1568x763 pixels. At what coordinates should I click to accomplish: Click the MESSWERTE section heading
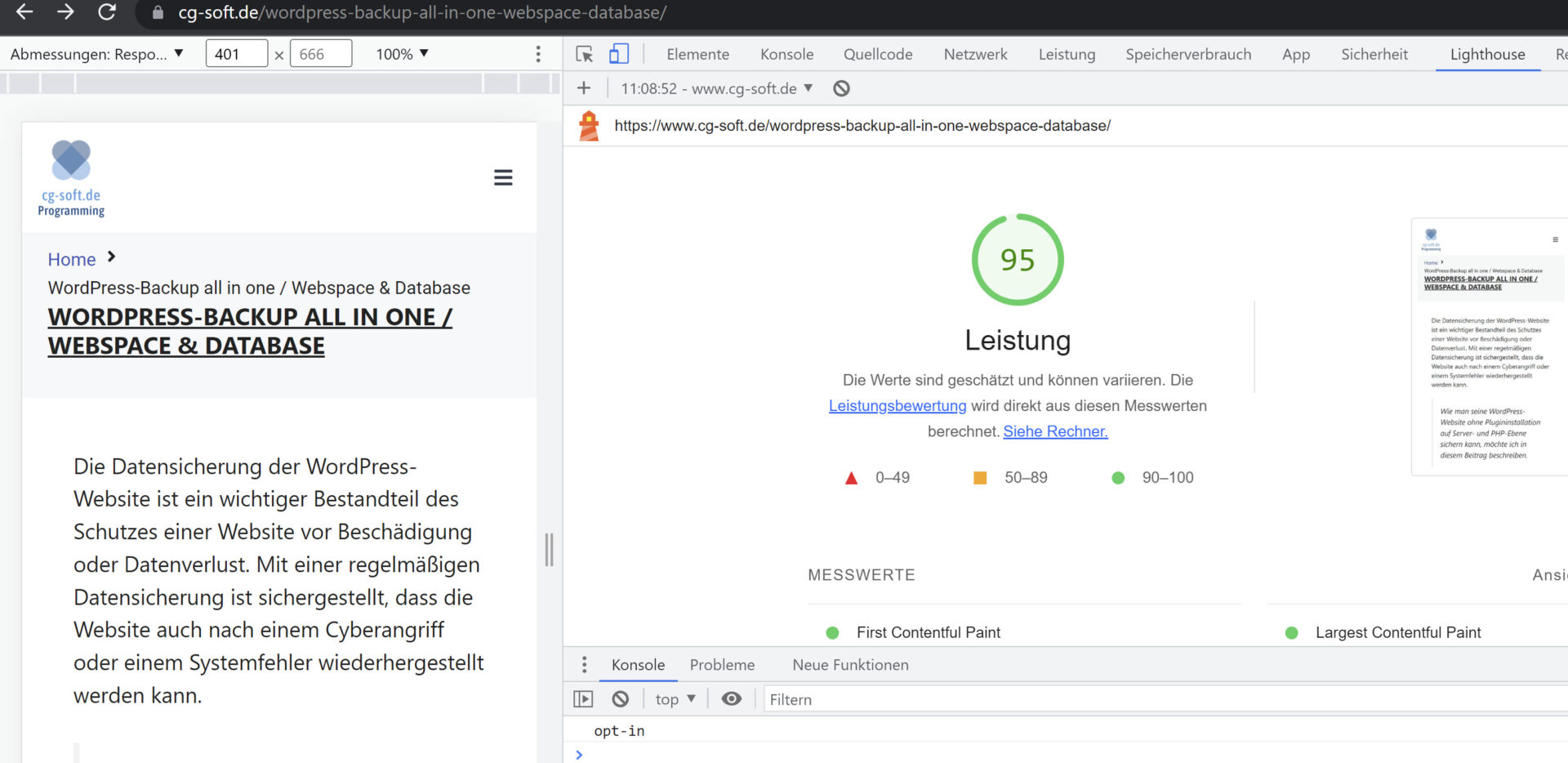point(862,575)
